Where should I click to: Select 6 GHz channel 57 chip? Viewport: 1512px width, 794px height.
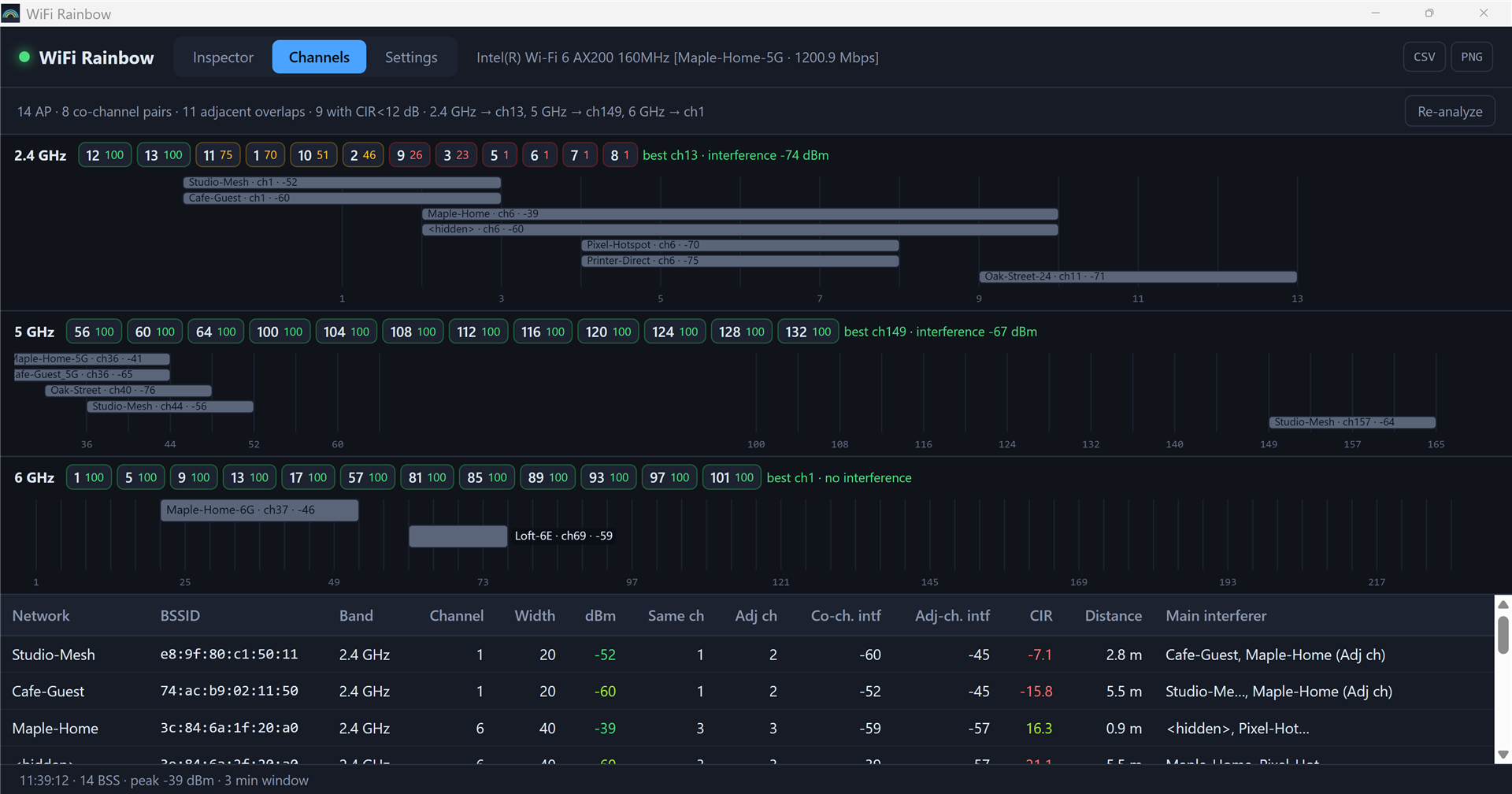[x=368, y=477]
